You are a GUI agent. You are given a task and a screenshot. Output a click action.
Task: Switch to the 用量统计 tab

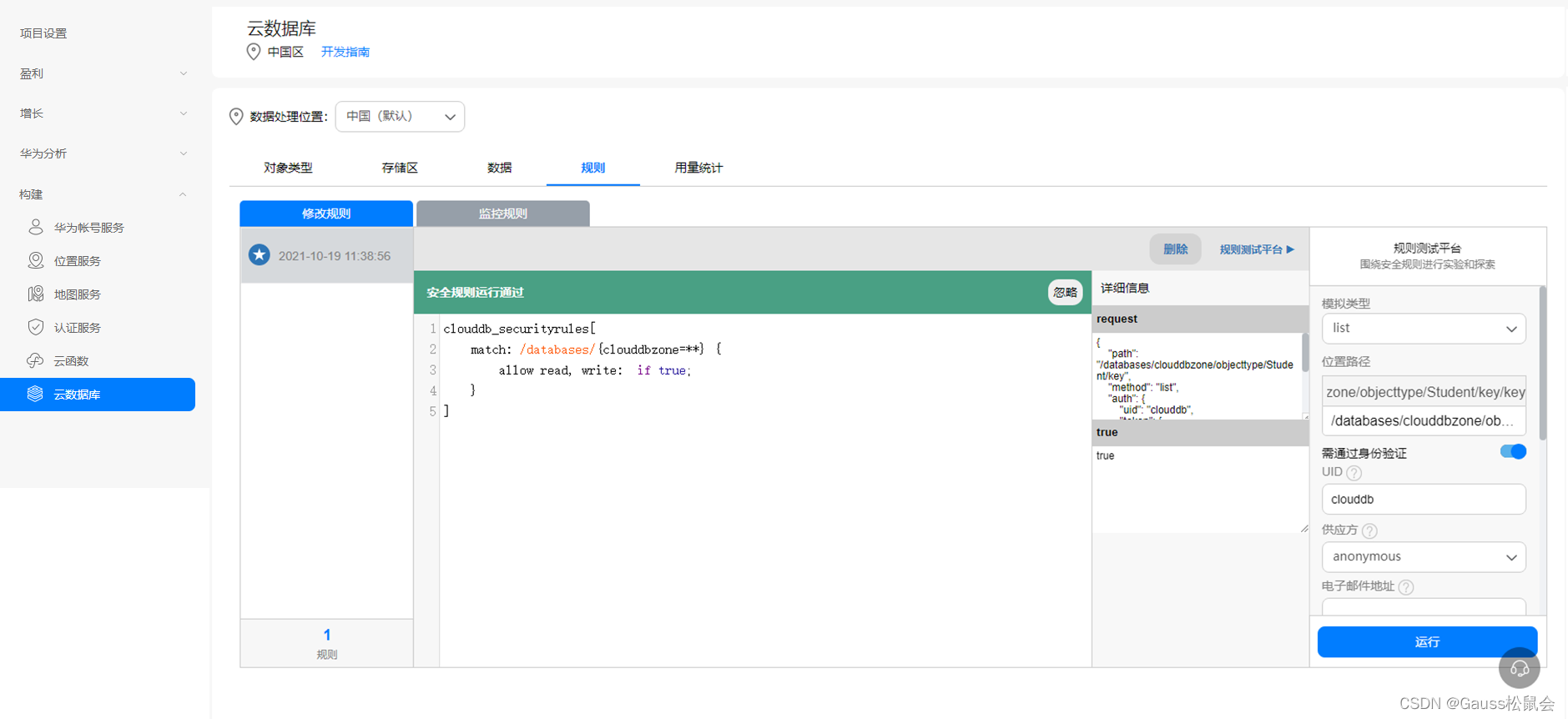698,168
